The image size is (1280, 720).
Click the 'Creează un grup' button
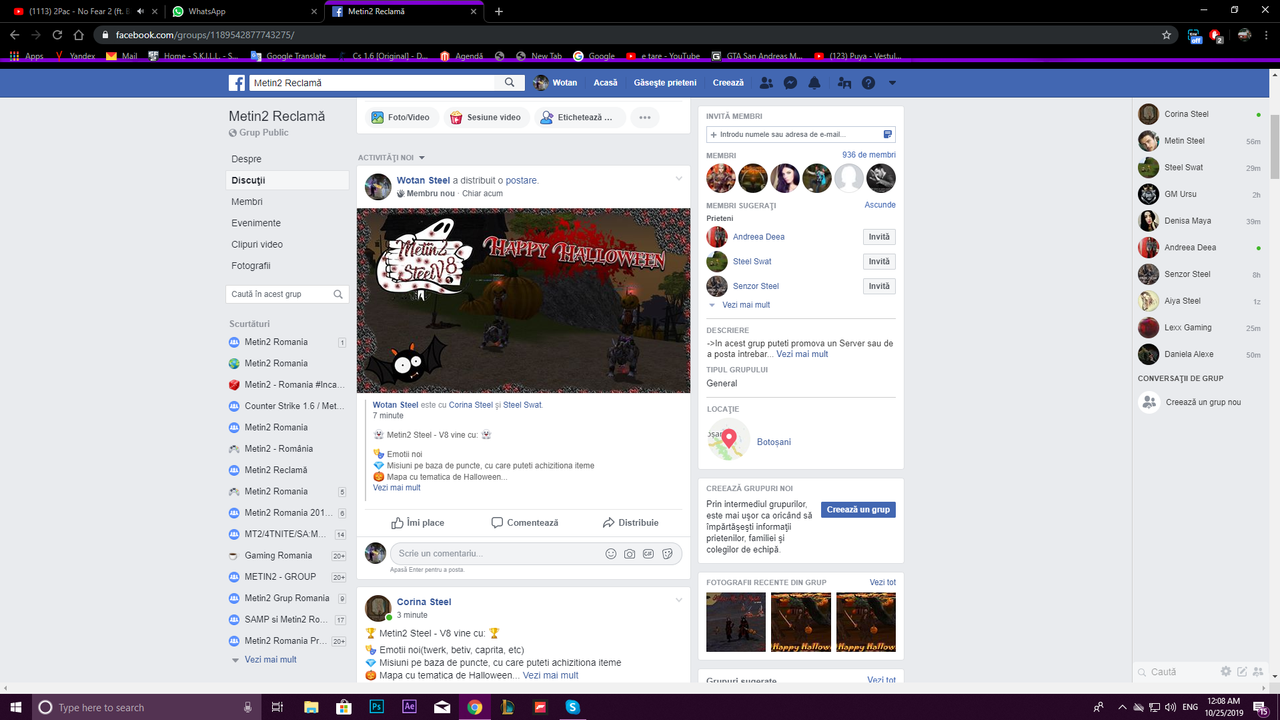click(857, 509)
